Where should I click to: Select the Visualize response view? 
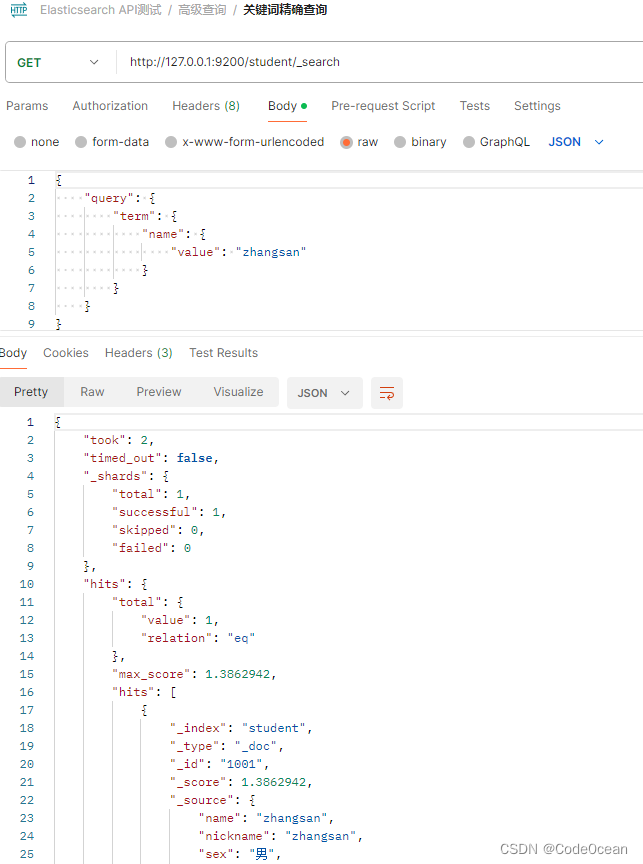point(239,392)
